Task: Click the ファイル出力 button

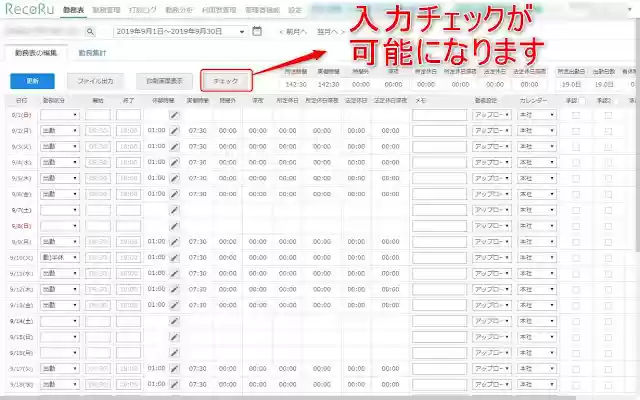Action: 96,81
